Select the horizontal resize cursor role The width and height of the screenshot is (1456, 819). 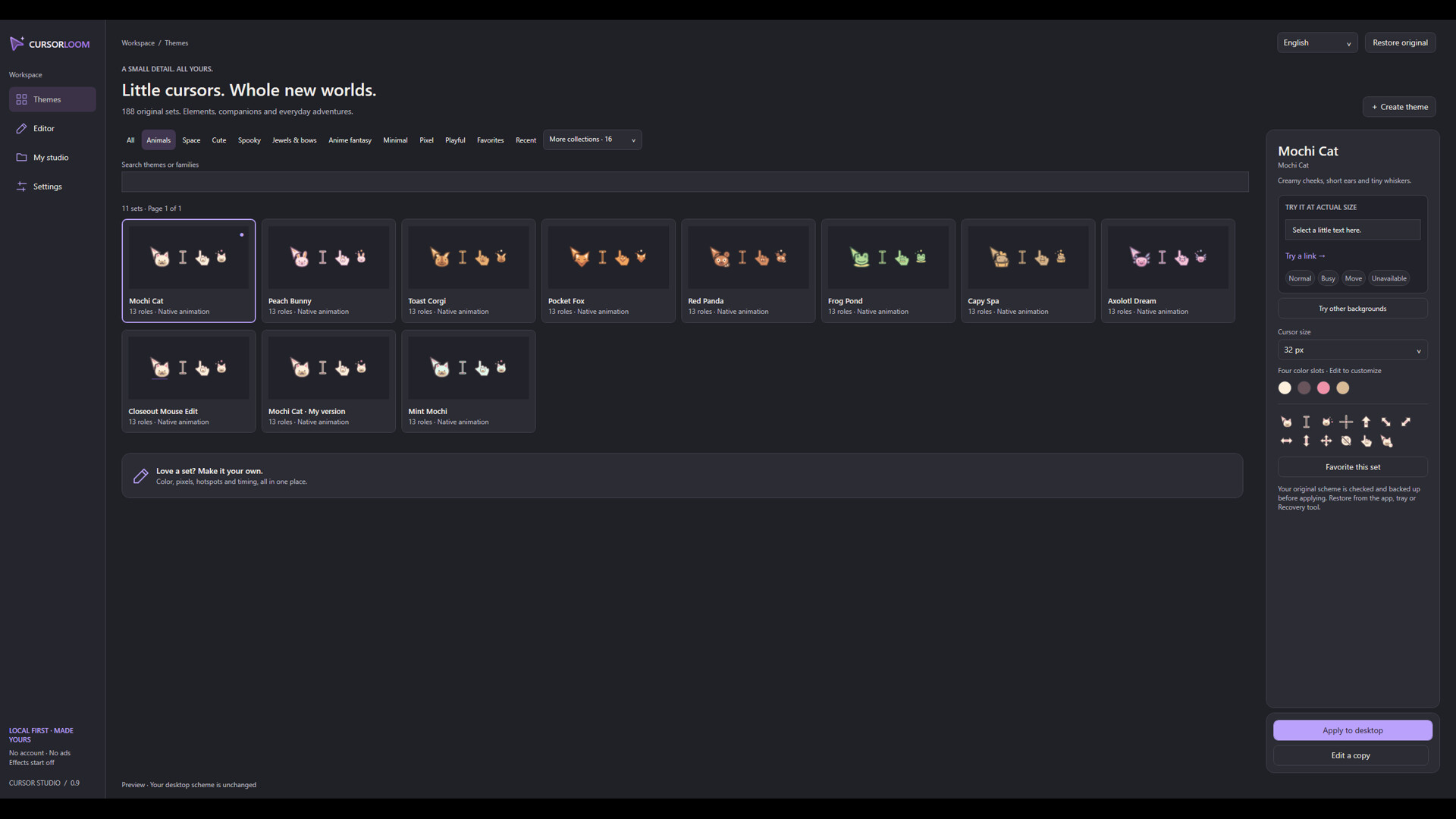click(1286, 441)
